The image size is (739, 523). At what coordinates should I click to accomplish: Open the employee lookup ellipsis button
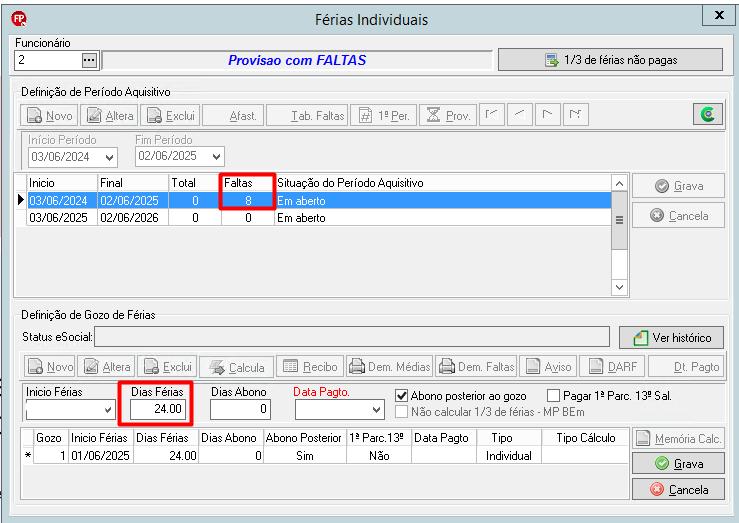[89, 60]
